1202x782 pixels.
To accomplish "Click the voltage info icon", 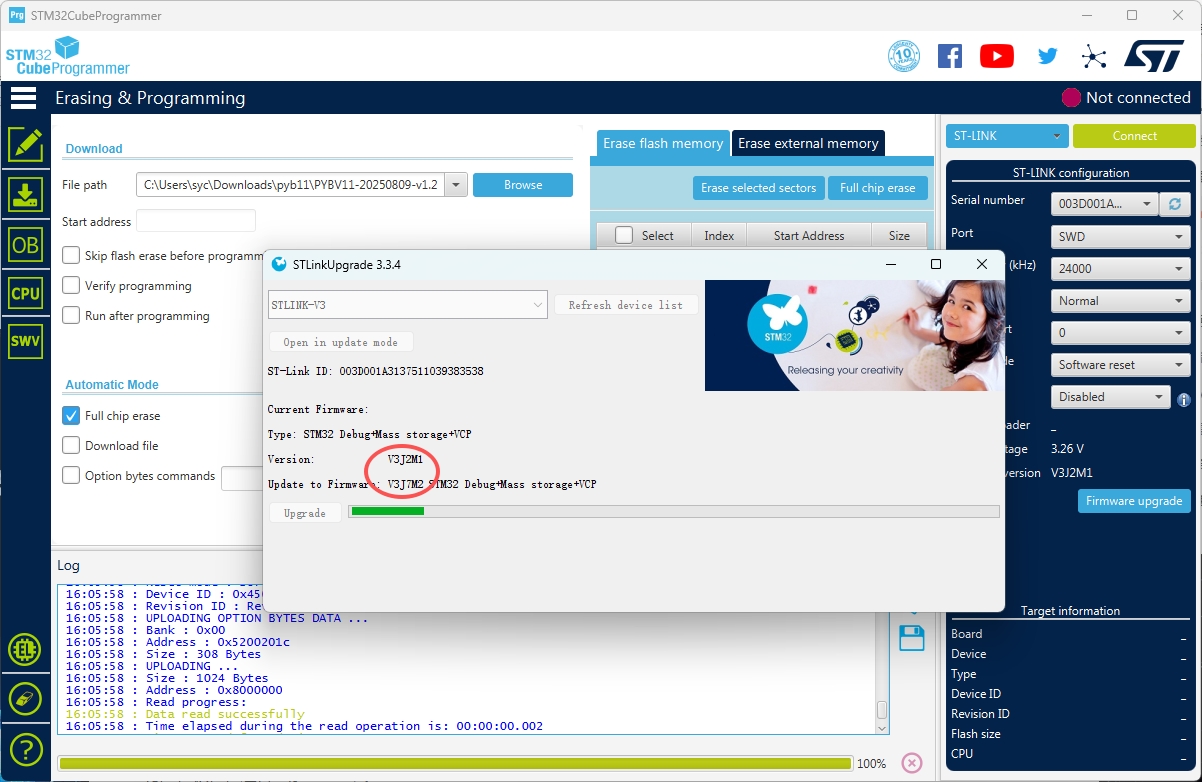I will 1186,398.
